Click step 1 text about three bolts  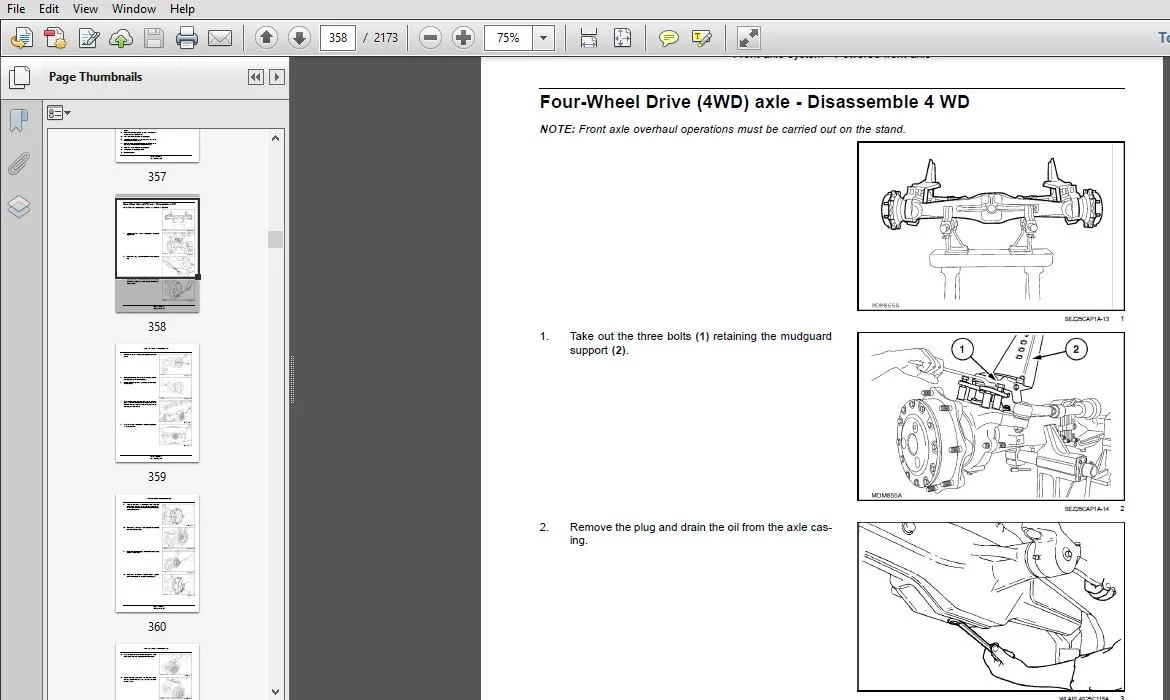(701, 343)
